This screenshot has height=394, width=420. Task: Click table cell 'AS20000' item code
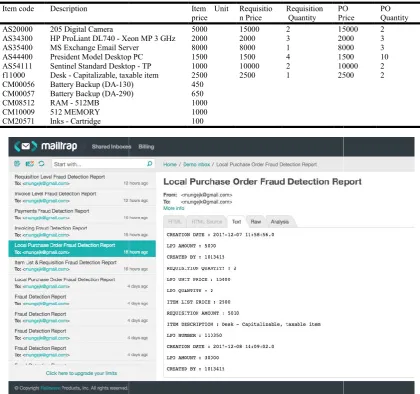[x=18, y=29]
